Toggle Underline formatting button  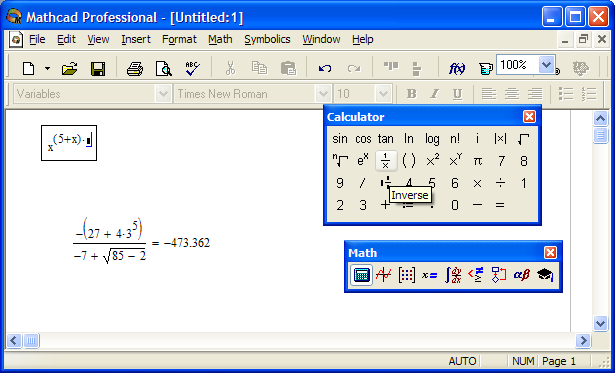(457, 94)
